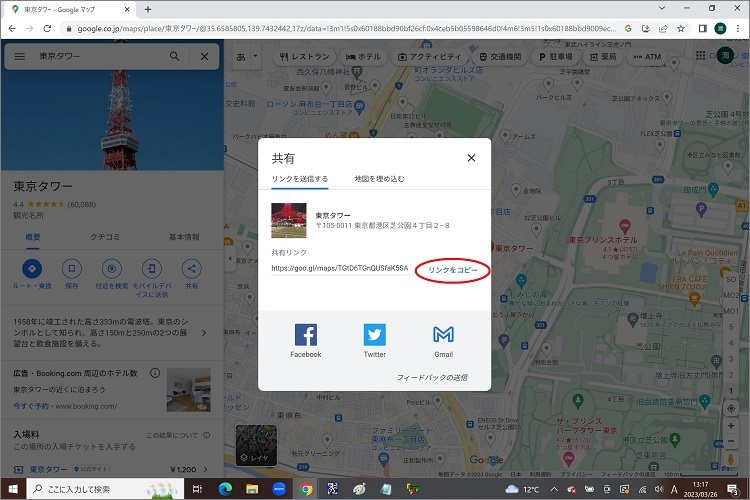Viewport: 750px width, 500px height.
Task: Select the リンクを送信する tab
Action: 299,179
